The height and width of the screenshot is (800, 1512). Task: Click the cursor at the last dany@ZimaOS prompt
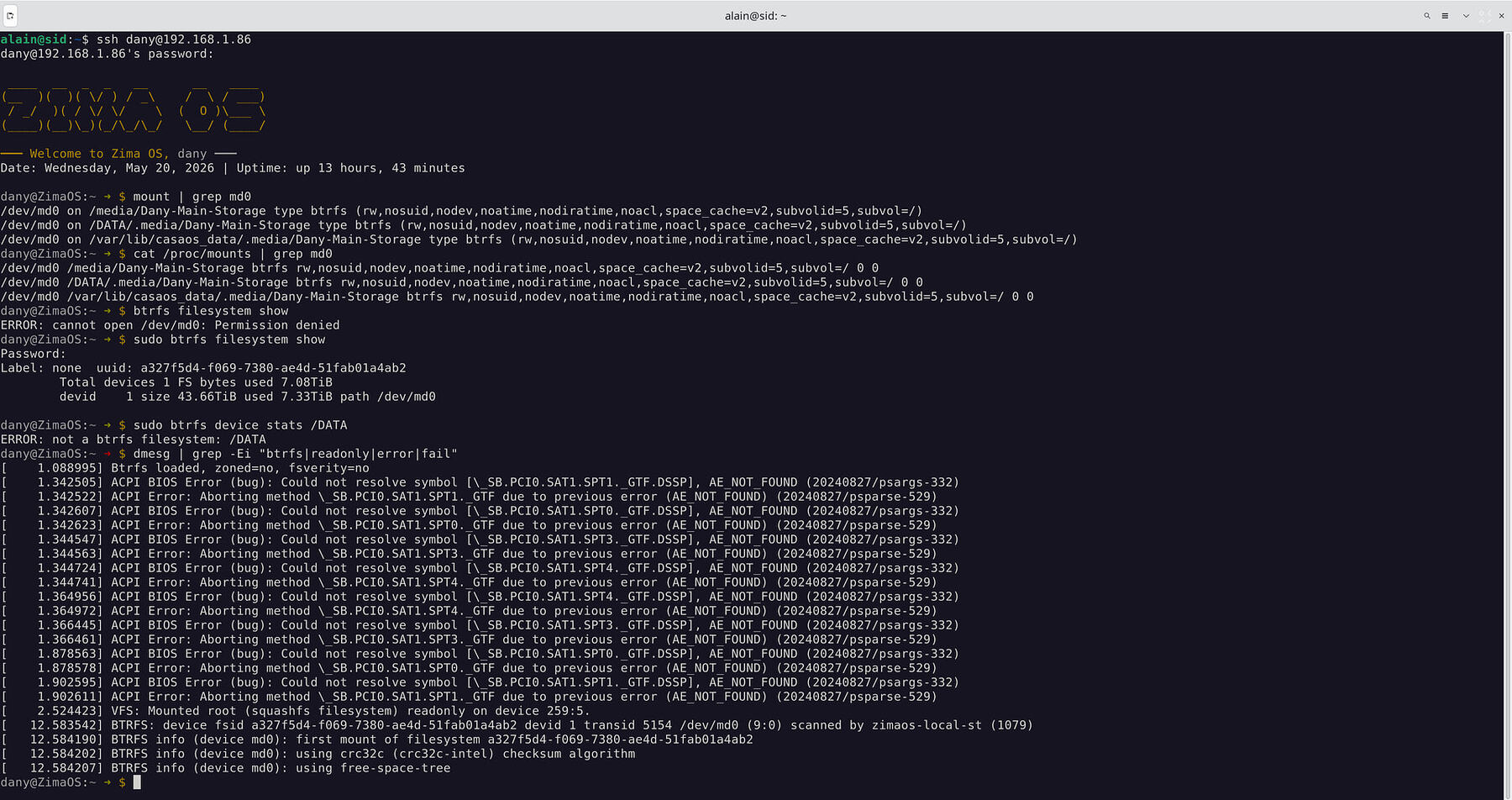(137, 782)
